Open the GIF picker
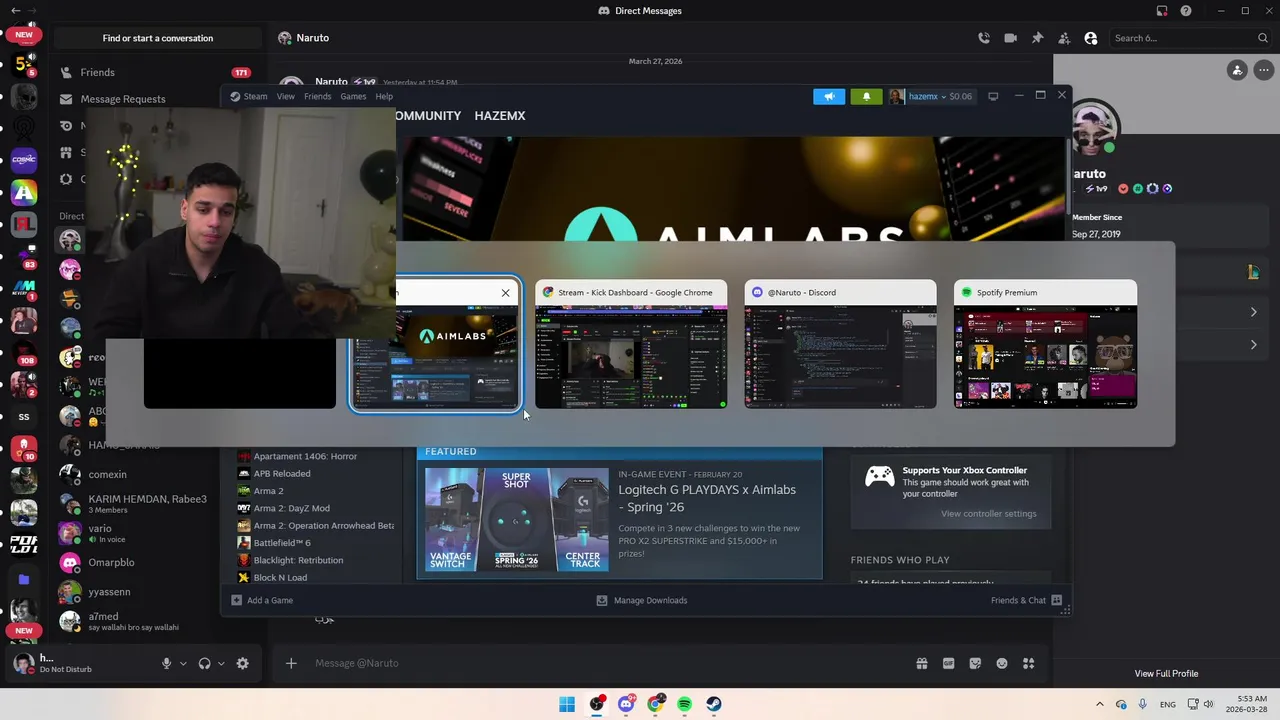1280x720 pixels. (948, 663)
